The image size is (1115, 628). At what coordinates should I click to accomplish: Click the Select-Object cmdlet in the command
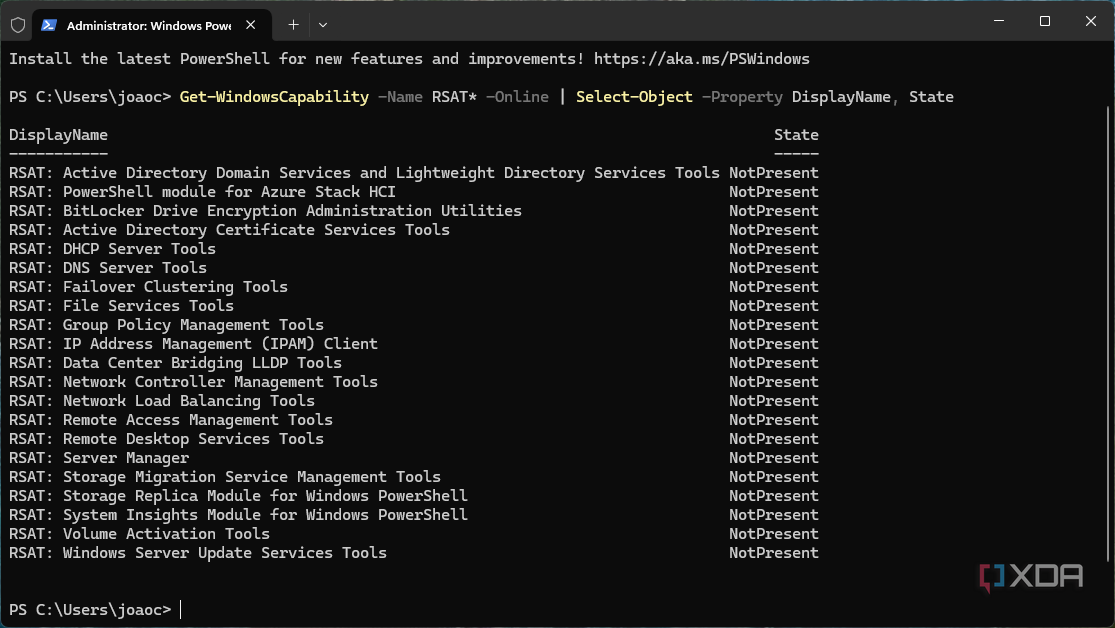[x=634, y=97]
